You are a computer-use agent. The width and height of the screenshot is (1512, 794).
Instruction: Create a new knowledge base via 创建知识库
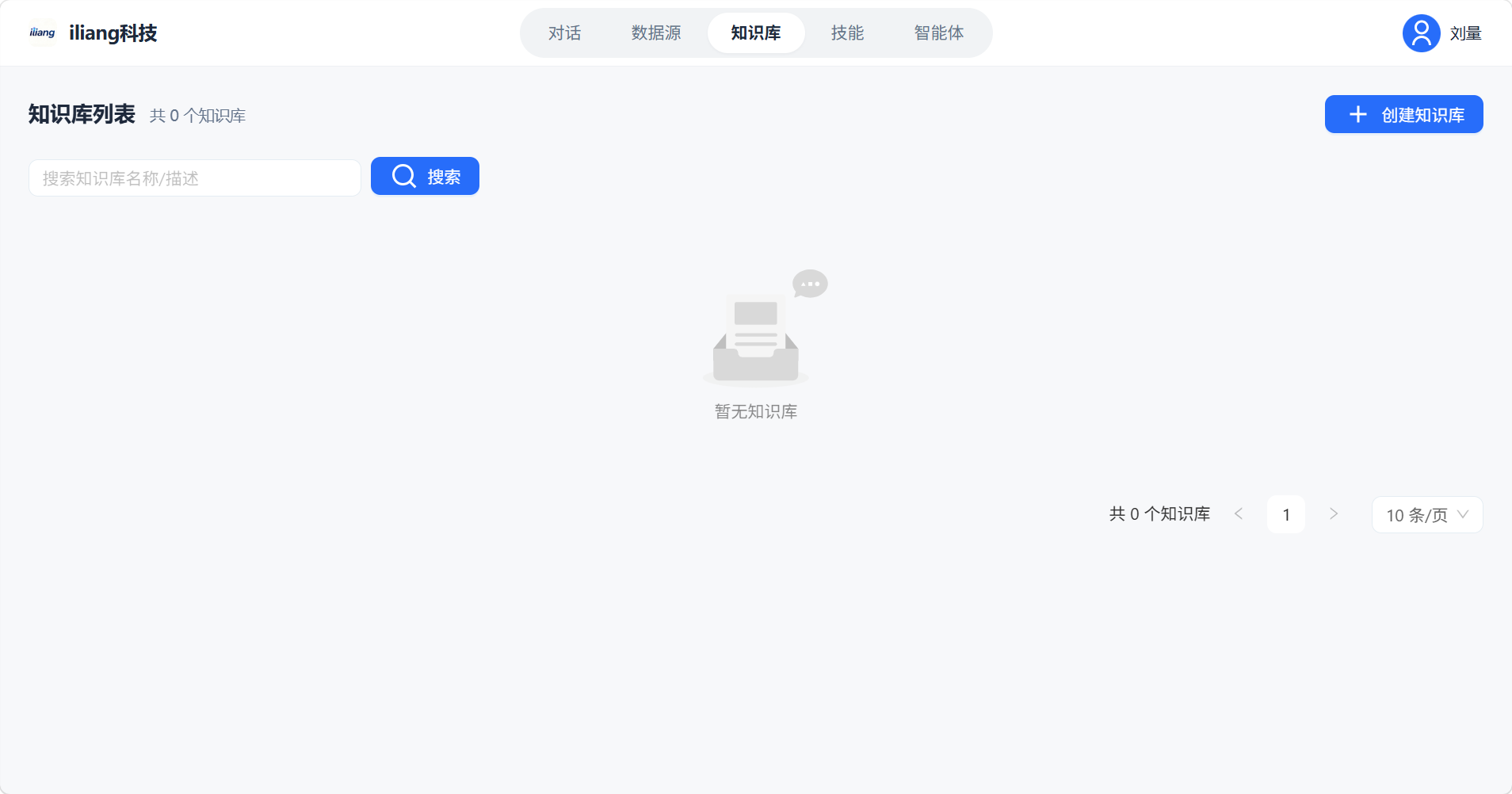(1403, 114)
